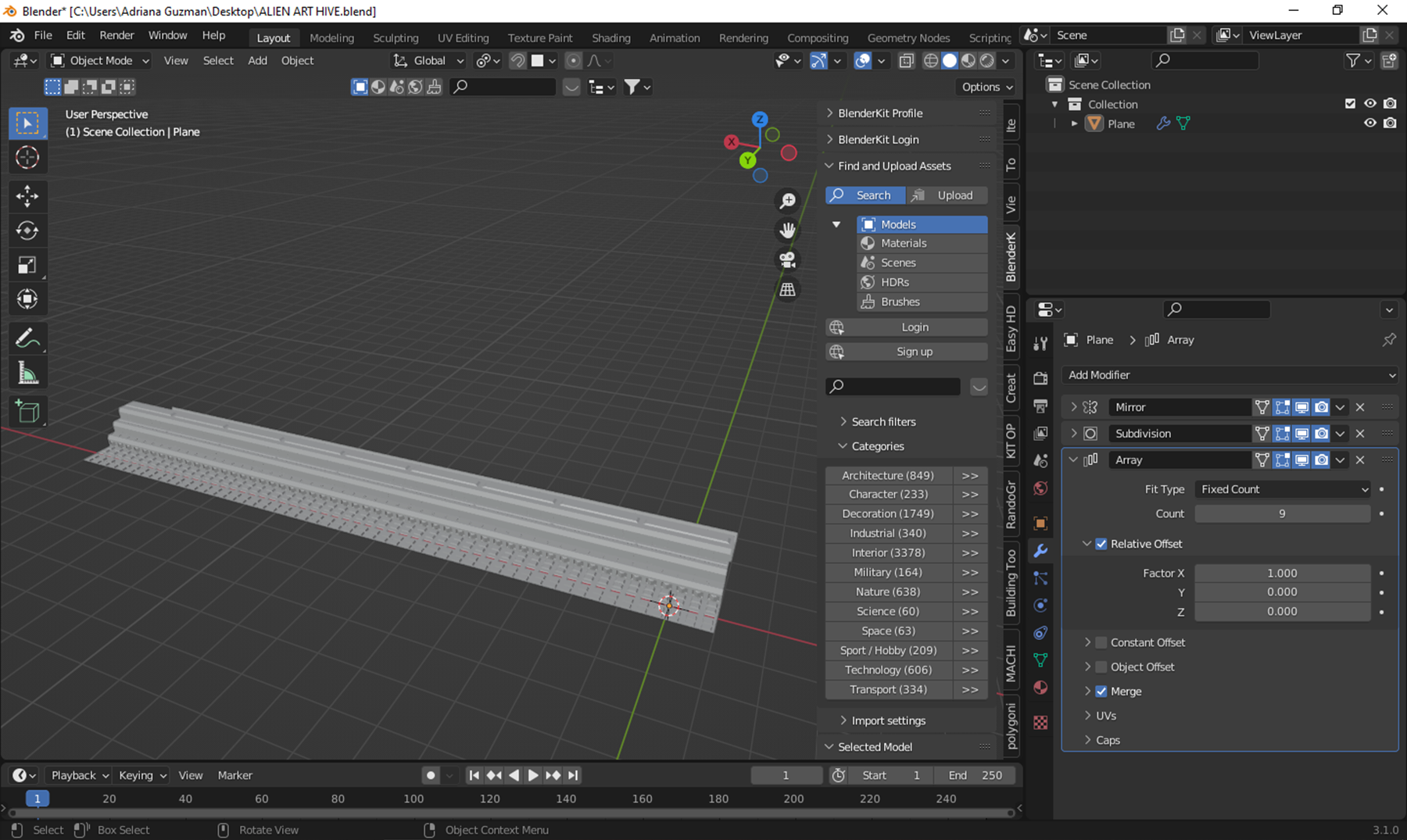Expand the Mirror modifier panel

click(1073, 407)
